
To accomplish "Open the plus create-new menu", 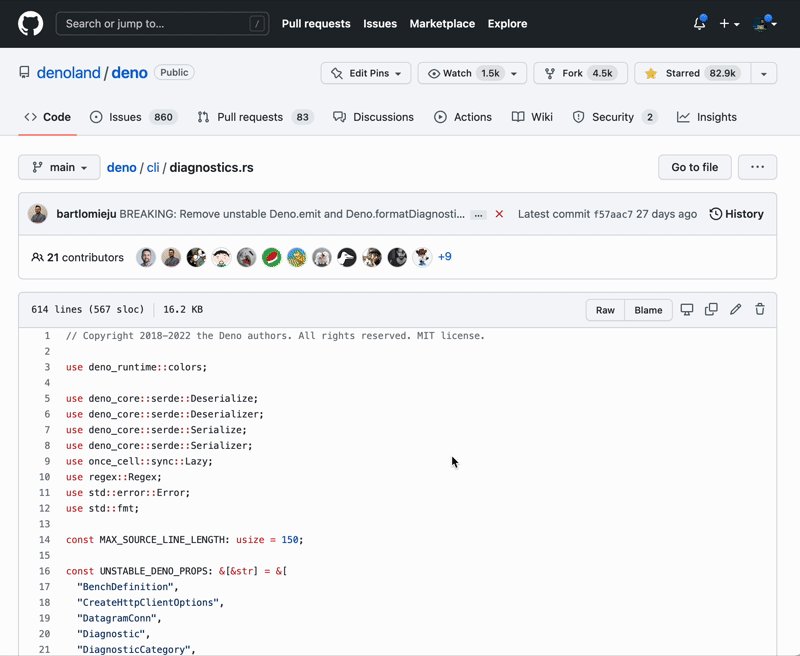I will tap(729, 23).
